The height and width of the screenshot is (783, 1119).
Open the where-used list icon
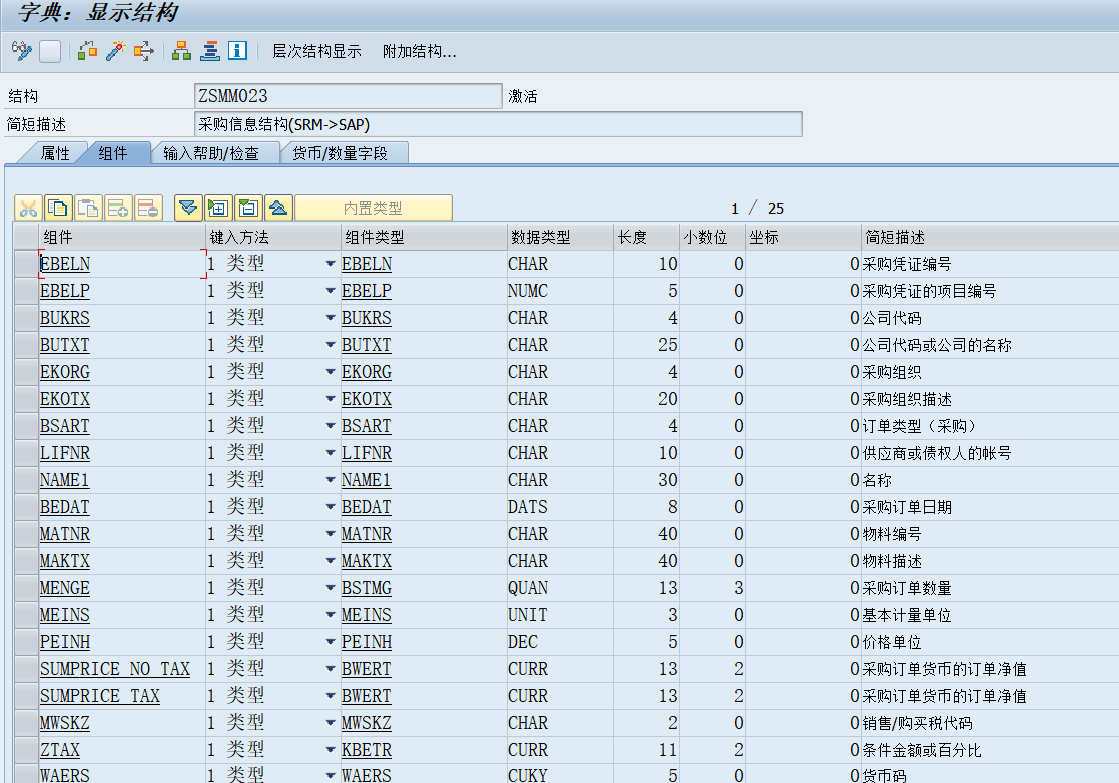(x=143, y=51)
